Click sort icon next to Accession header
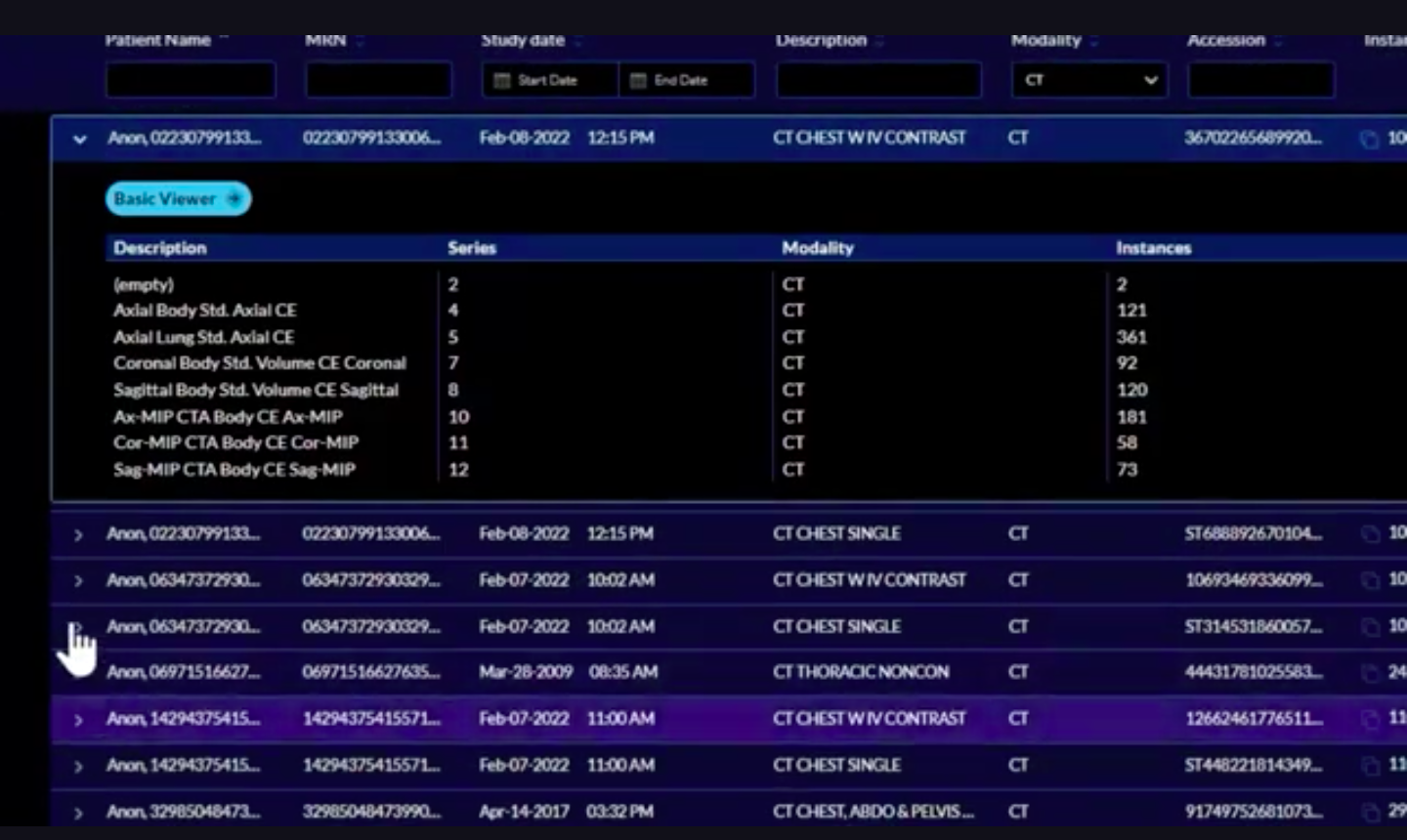The width and height of the screenshot is (1407, 840). click(x=1278, y=41)
